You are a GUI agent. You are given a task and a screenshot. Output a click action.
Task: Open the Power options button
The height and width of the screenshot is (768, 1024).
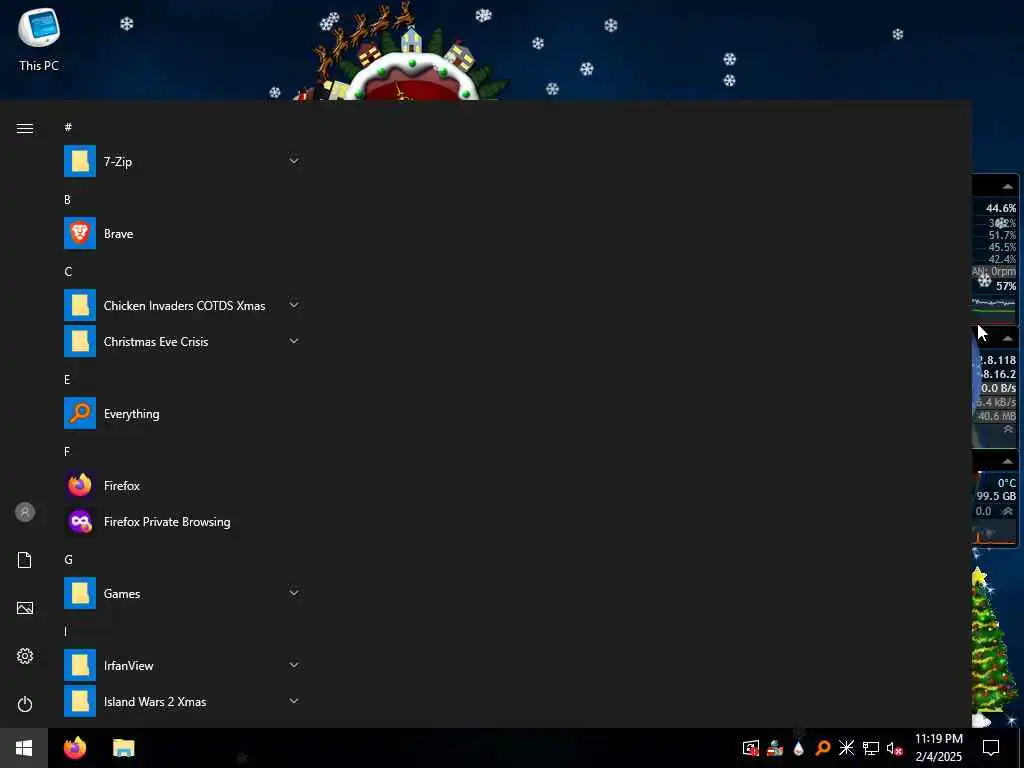point(25,704)
